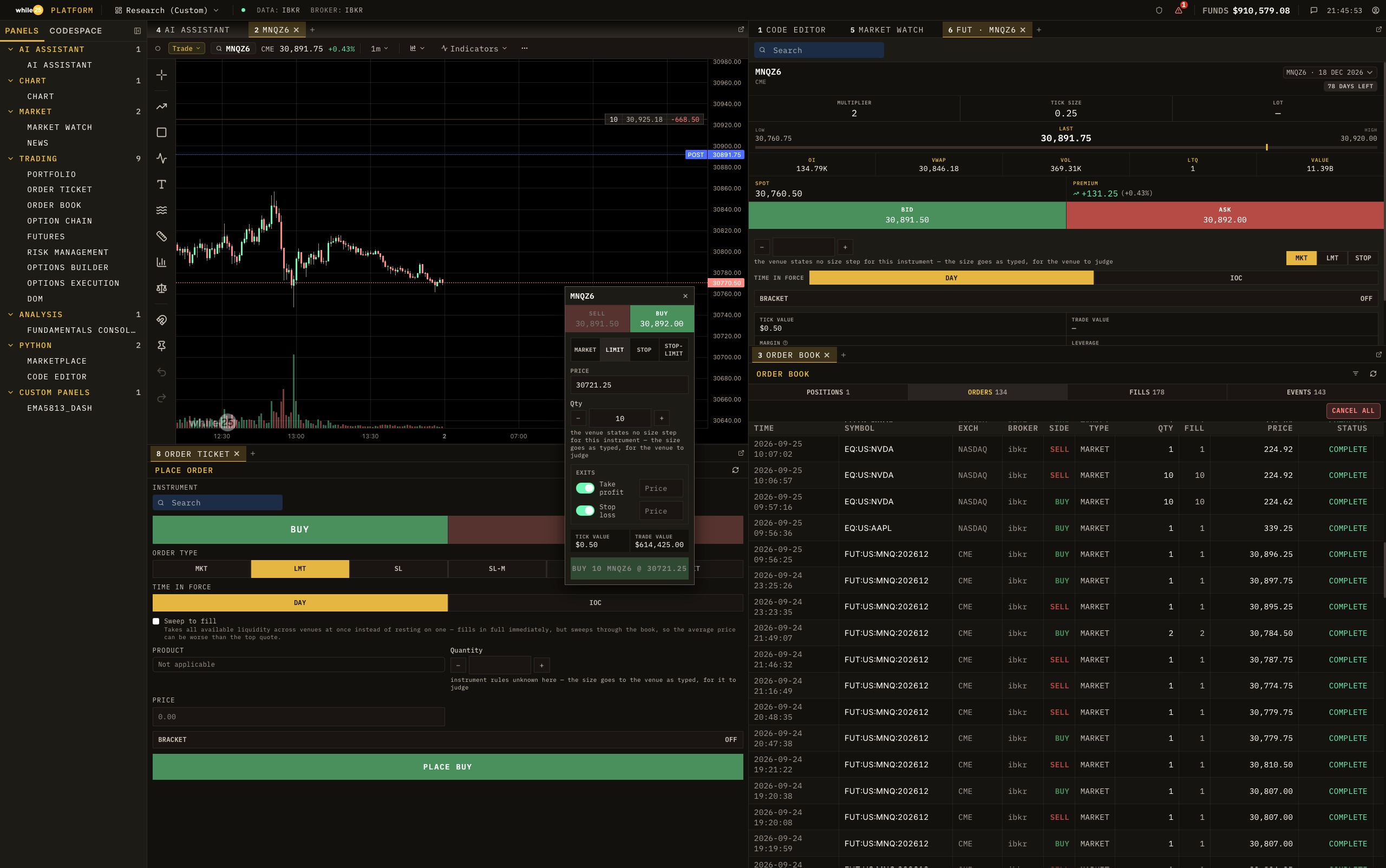Select the trend line drawing tool
1386x868 pixels.
[x=161, y=106]
